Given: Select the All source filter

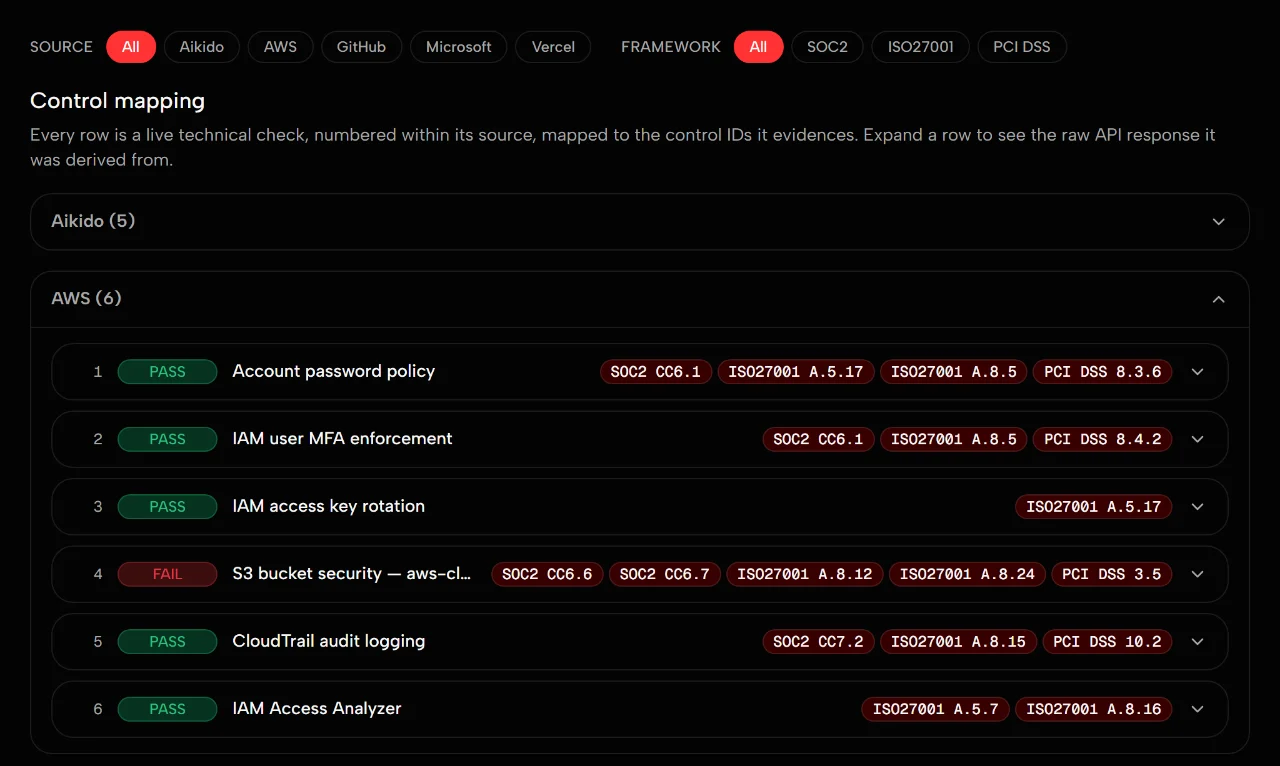Looking at the screenshot, I should [x=131, y=47].
